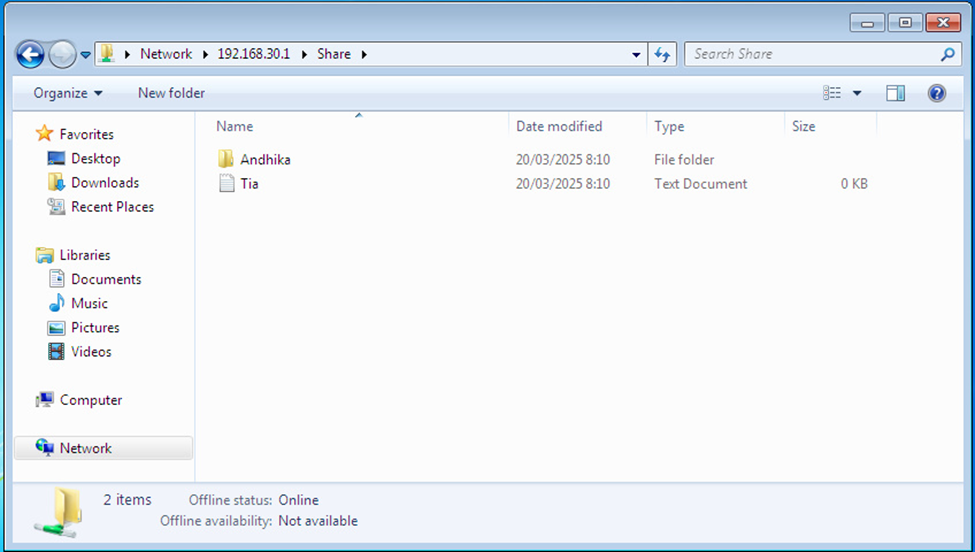Click the shared folder icon in details pane
The image size is (975, 552).
59,513
